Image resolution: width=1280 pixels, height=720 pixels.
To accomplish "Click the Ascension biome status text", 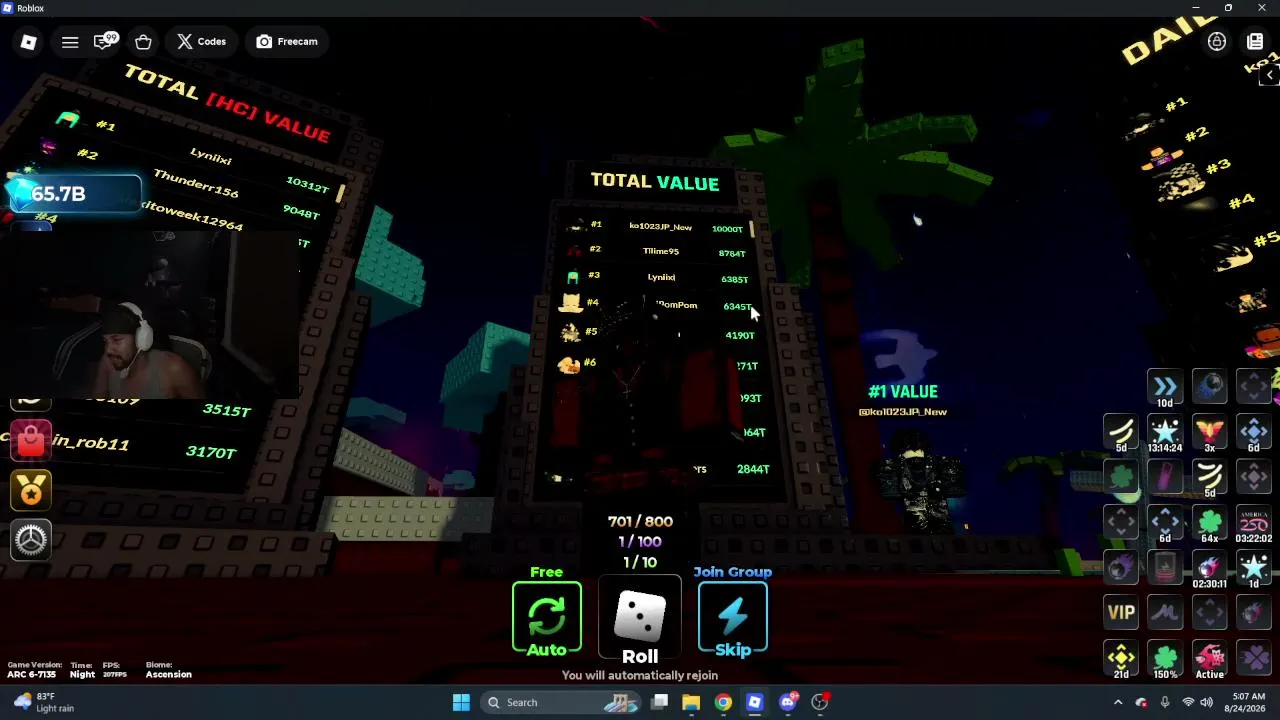I will 168,674.
